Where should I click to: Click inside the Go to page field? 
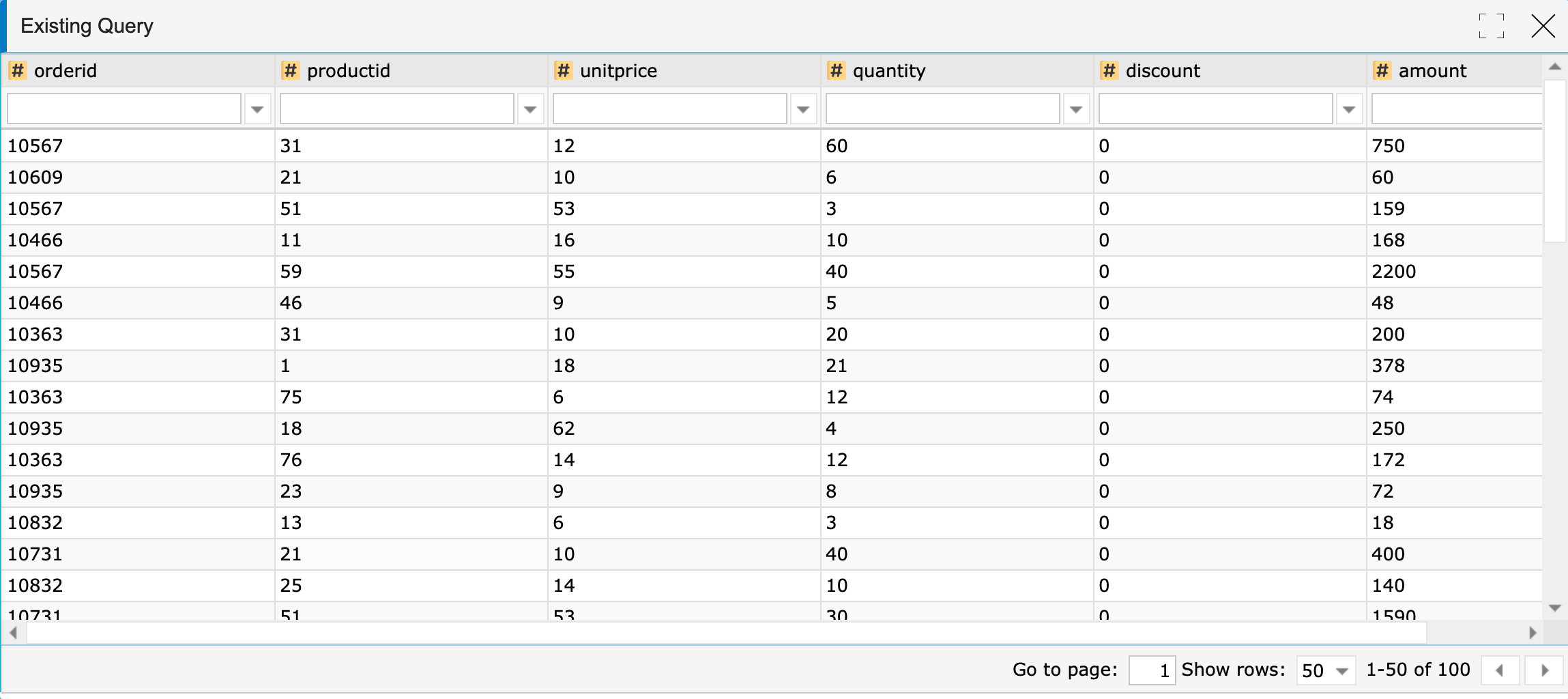(1152, 670)
